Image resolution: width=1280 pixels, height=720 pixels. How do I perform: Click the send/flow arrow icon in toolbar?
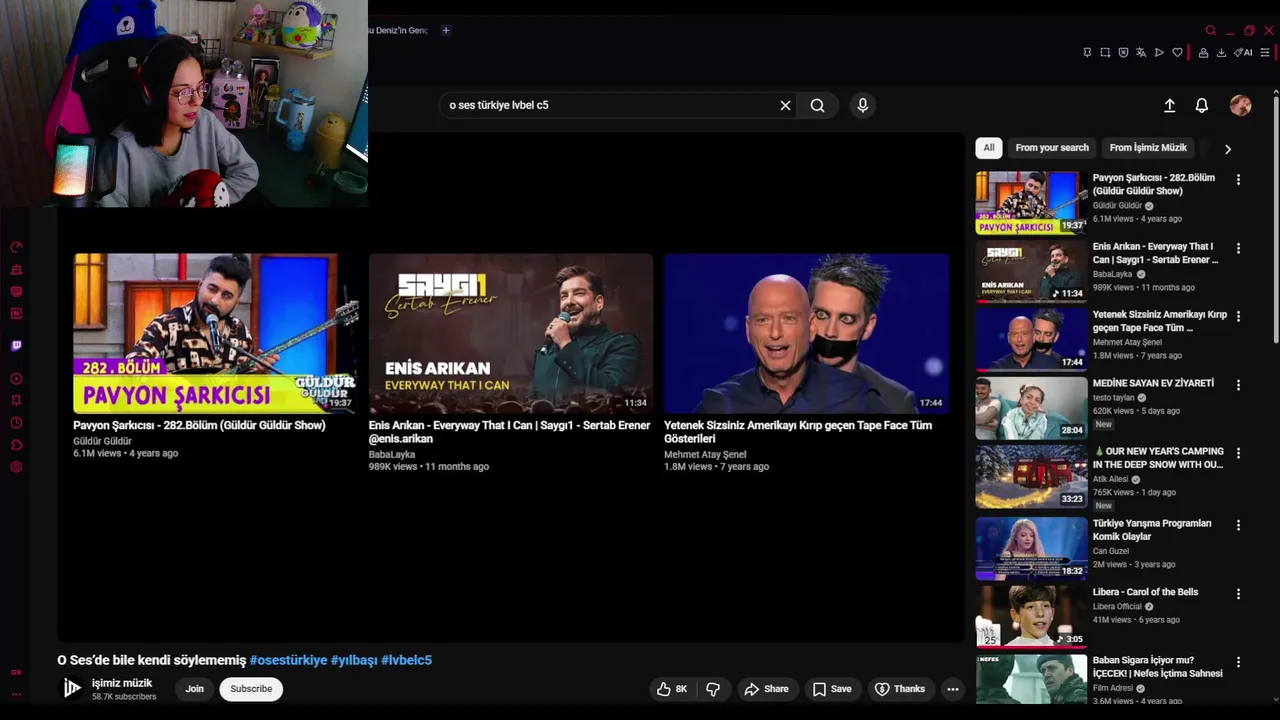[x=1159, y=53]
